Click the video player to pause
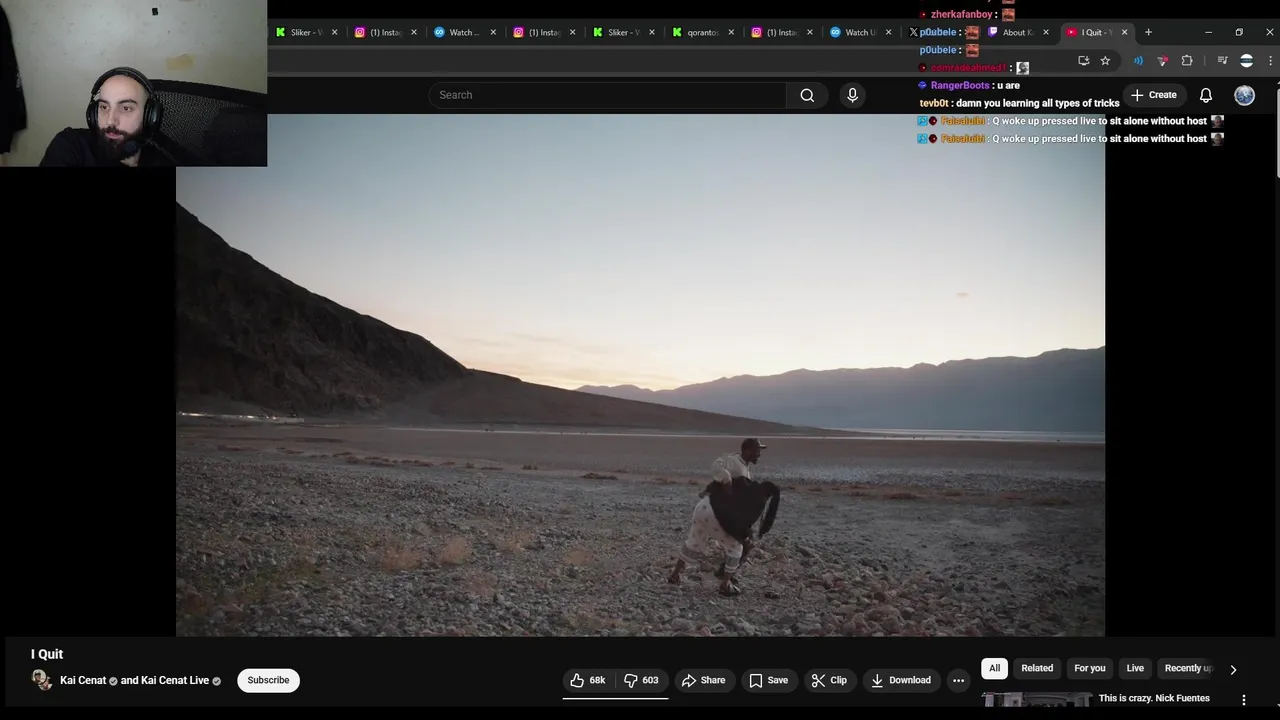Viewport: 1280px width, 720px height. [640, 375]
